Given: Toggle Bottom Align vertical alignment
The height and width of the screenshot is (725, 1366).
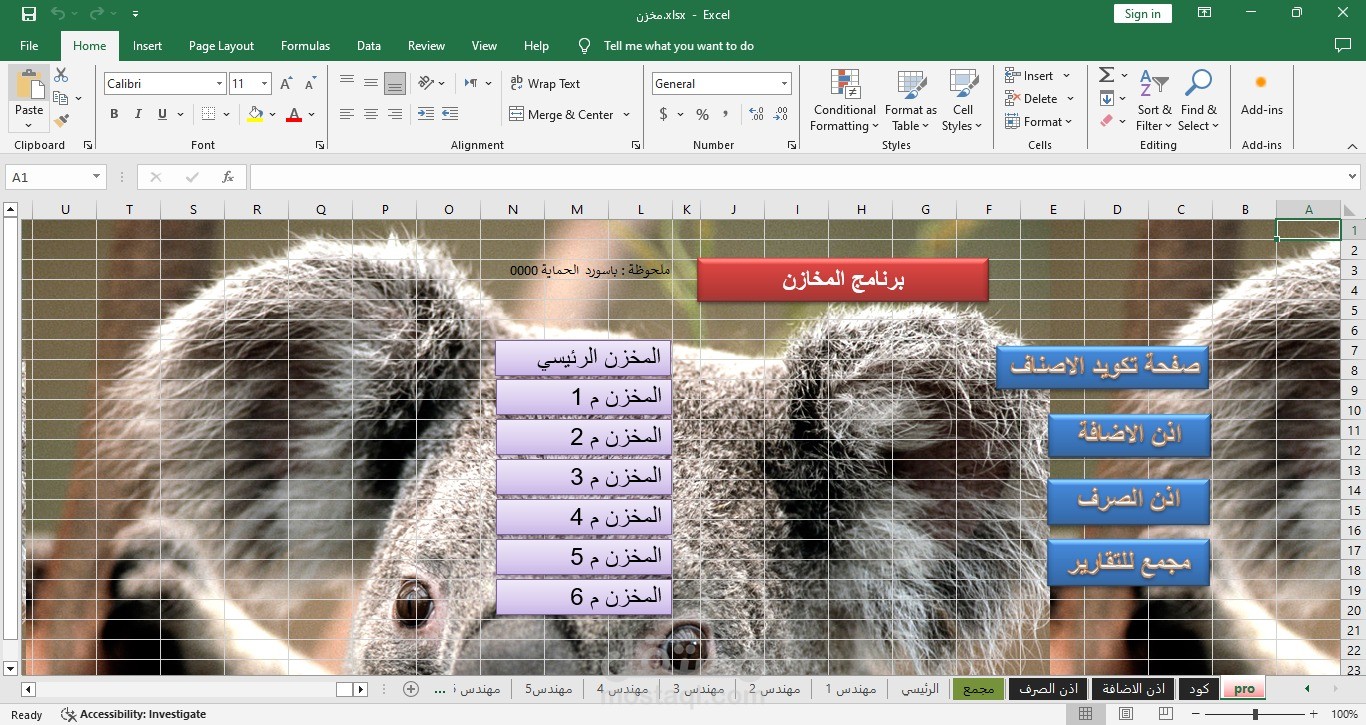Looking at the screenshot, I should coord(395,83).
